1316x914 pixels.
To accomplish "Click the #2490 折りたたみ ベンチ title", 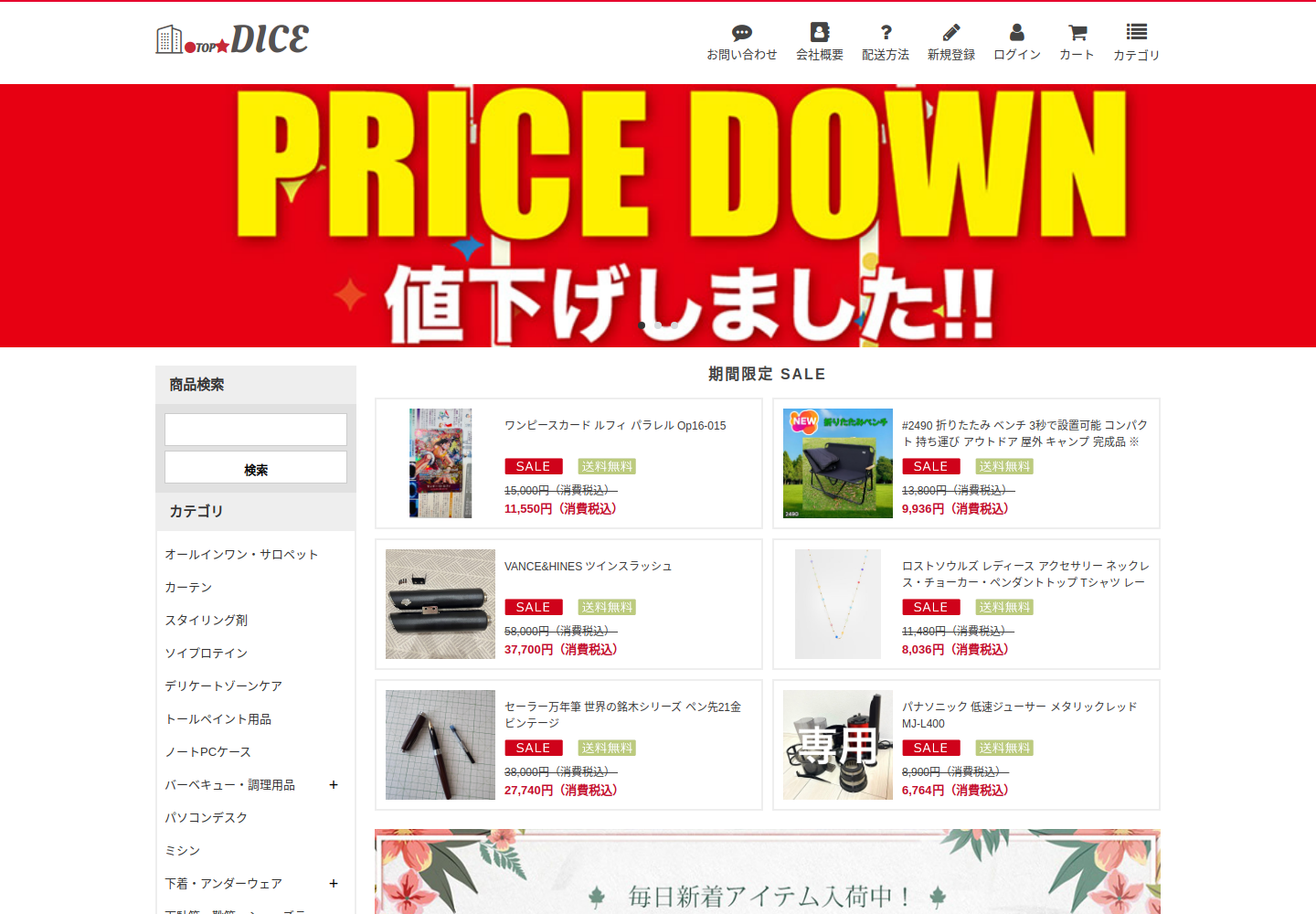I will (1025, 434).
